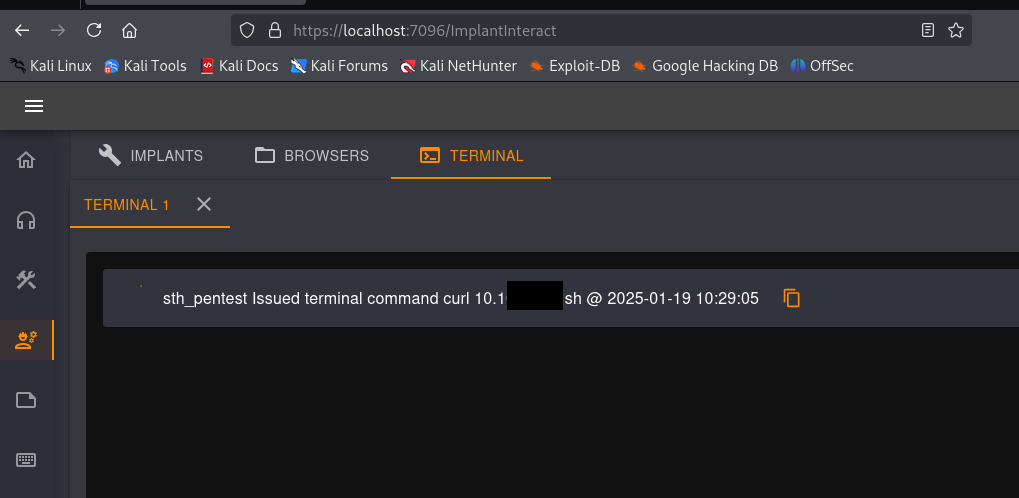Switch to the Implants tab
1019x498 pixels.
(151, 156)
